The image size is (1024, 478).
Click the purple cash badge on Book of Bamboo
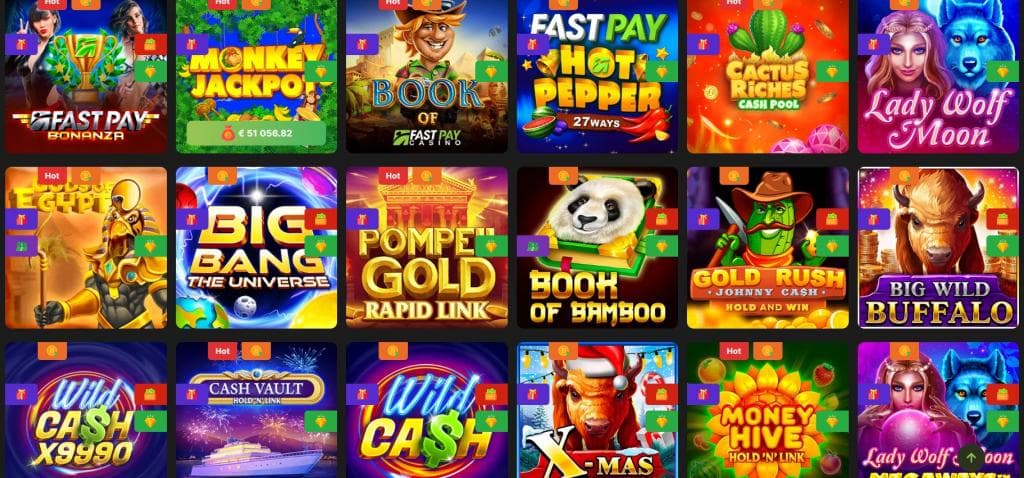[x=533, y=246]
